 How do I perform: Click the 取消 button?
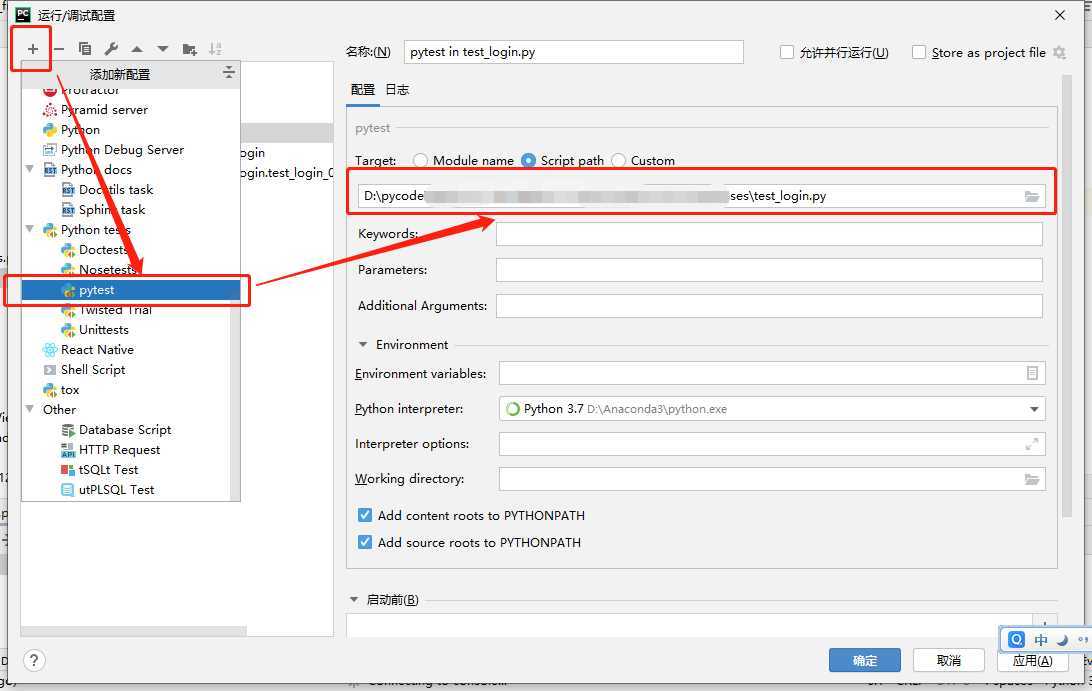coord(949,660)
